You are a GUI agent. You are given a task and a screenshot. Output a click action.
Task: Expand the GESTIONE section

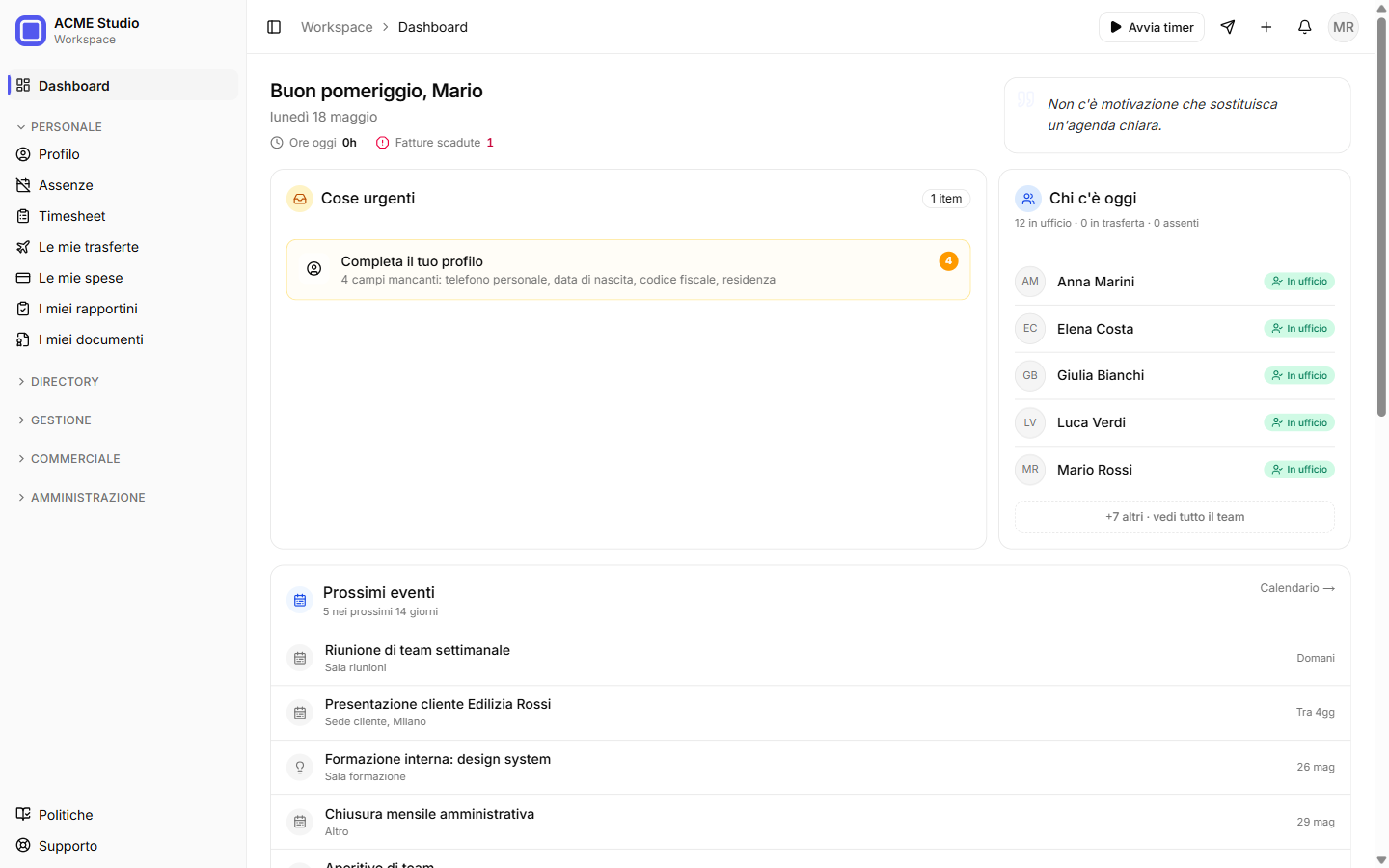(55, 420)
